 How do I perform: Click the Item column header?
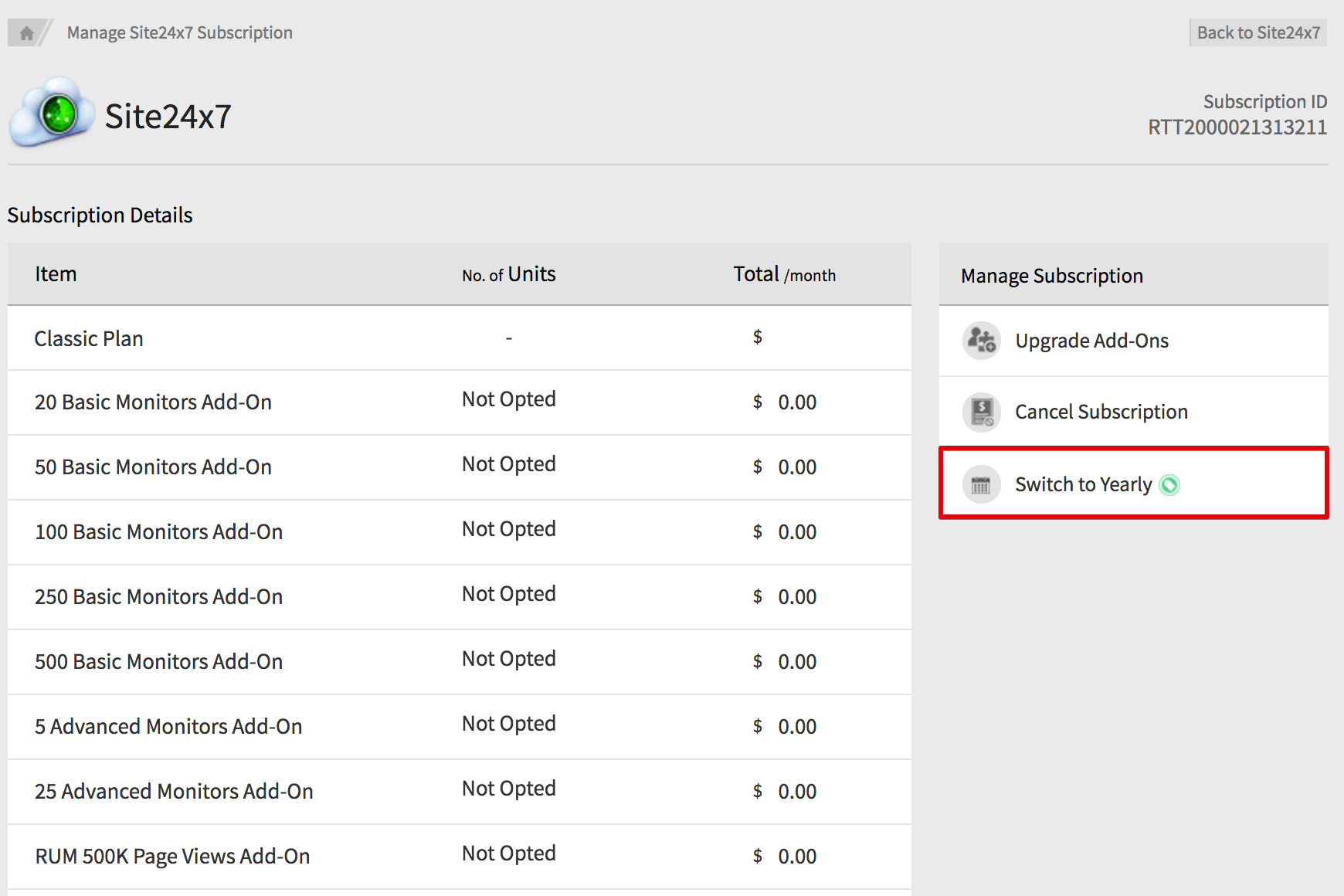click(56, 274)
